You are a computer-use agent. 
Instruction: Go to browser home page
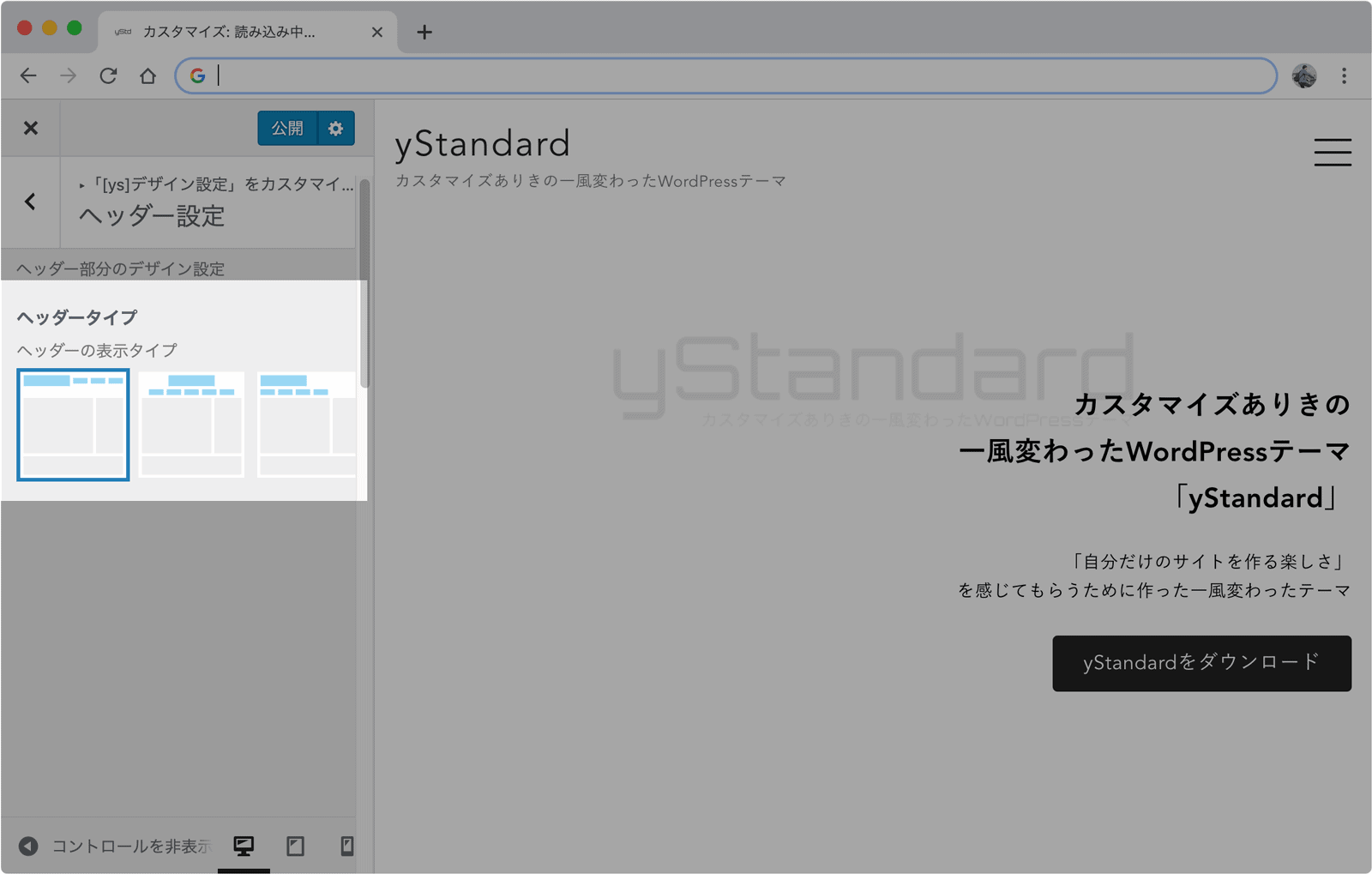[147, 75]
